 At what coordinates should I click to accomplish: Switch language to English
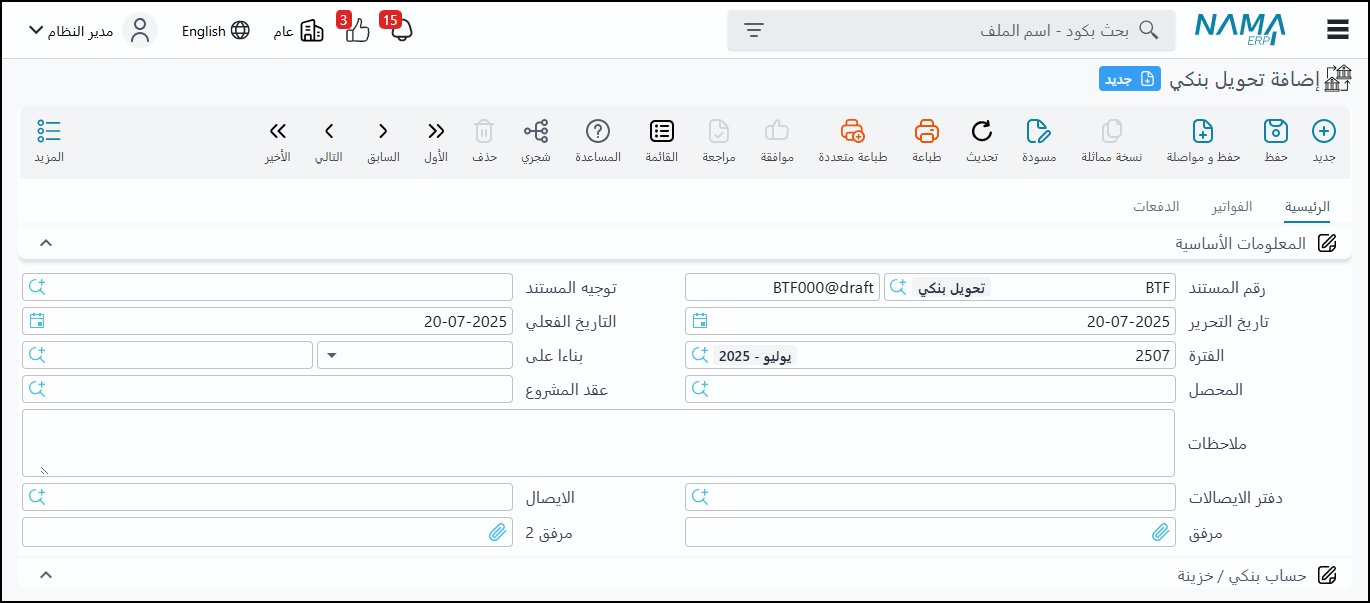[x=215, y=31]
